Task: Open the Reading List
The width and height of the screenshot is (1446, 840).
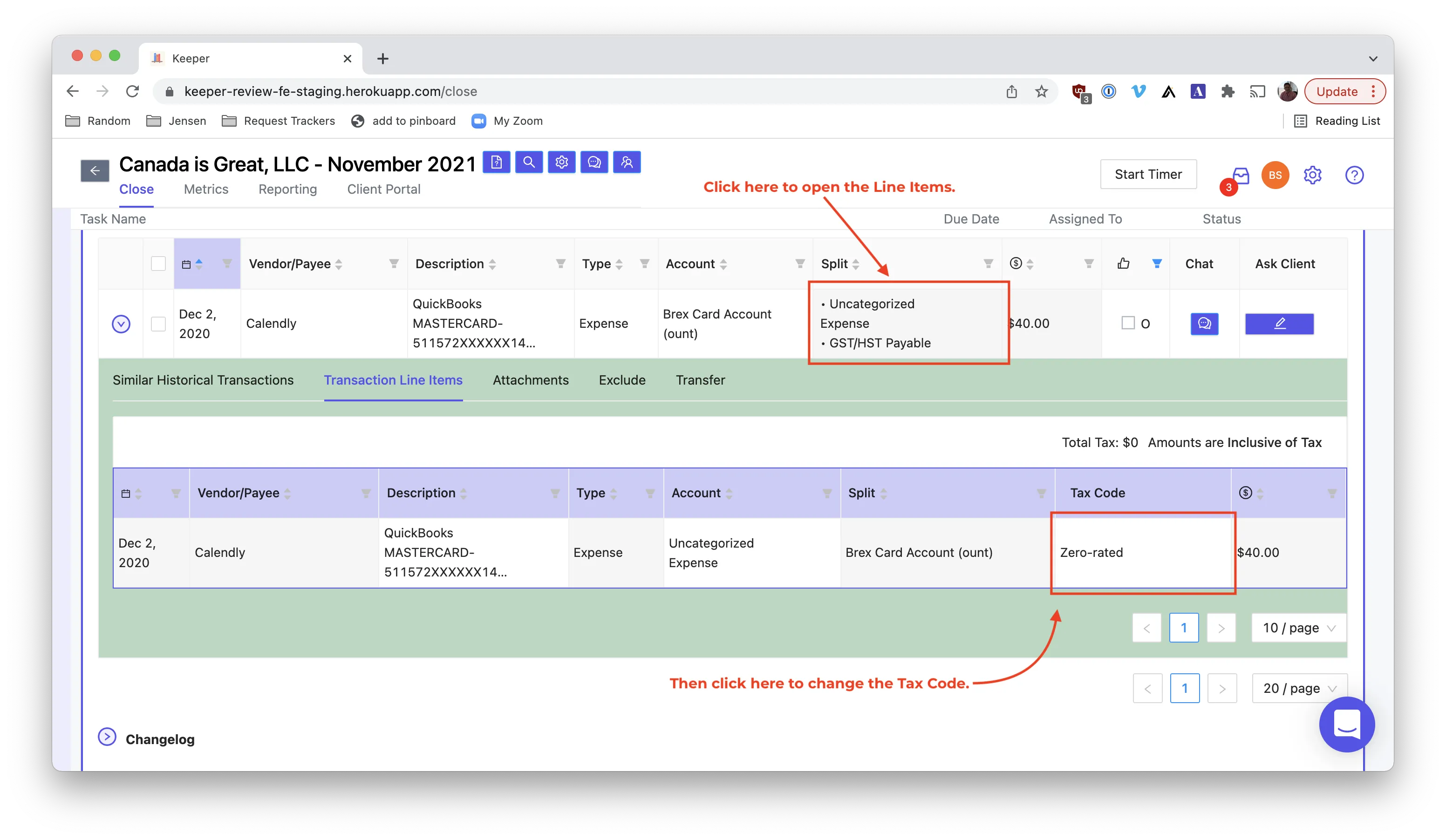Action: [x=1337, y=121]
